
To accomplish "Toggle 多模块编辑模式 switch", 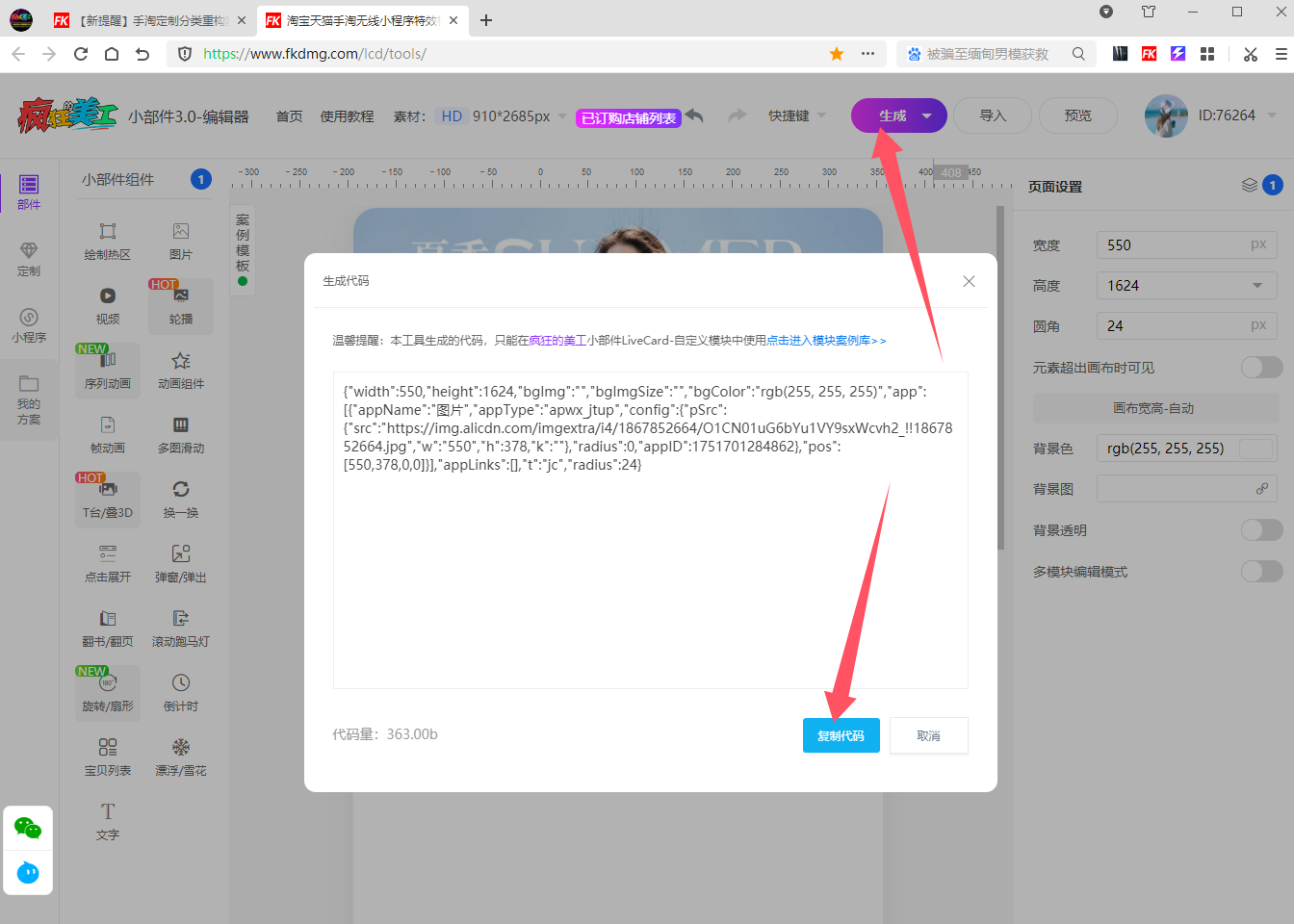I will coord(1261,572).
